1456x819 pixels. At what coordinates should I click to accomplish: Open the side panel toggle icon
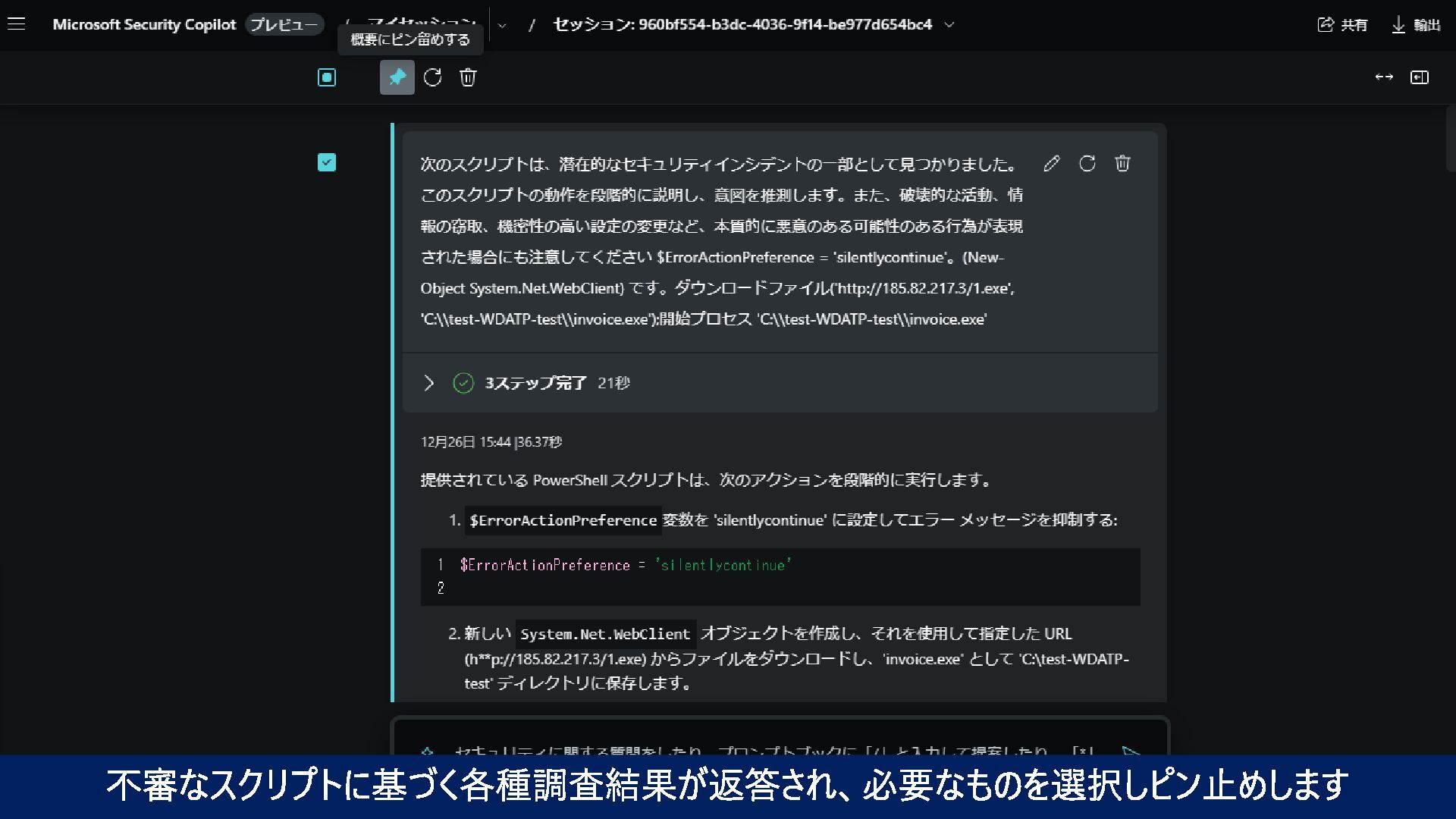[1419, 77]
